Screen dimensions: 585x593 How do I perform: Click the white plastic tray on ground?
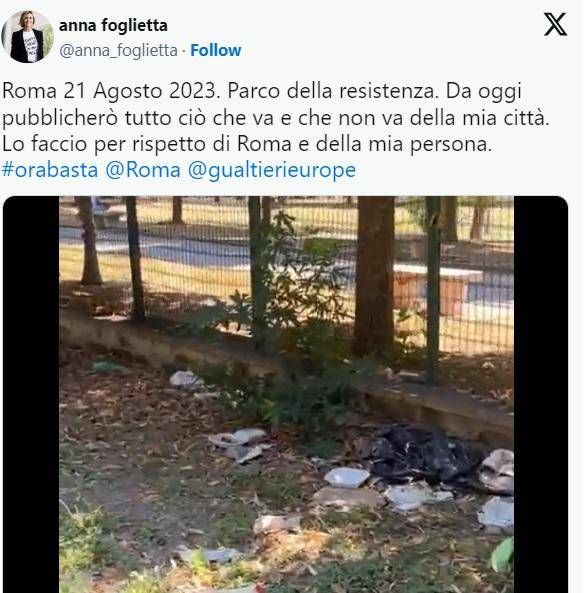click(347, 477)
